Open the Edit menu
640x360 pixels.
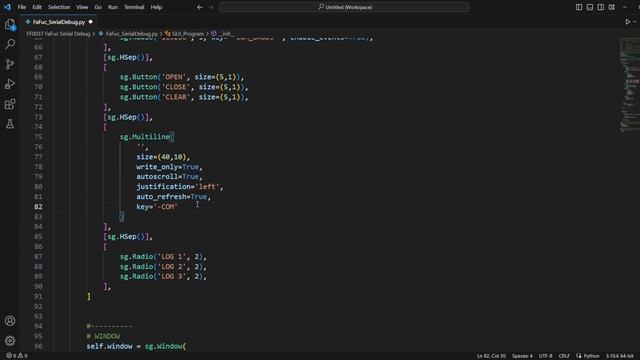tap(37, 7)
